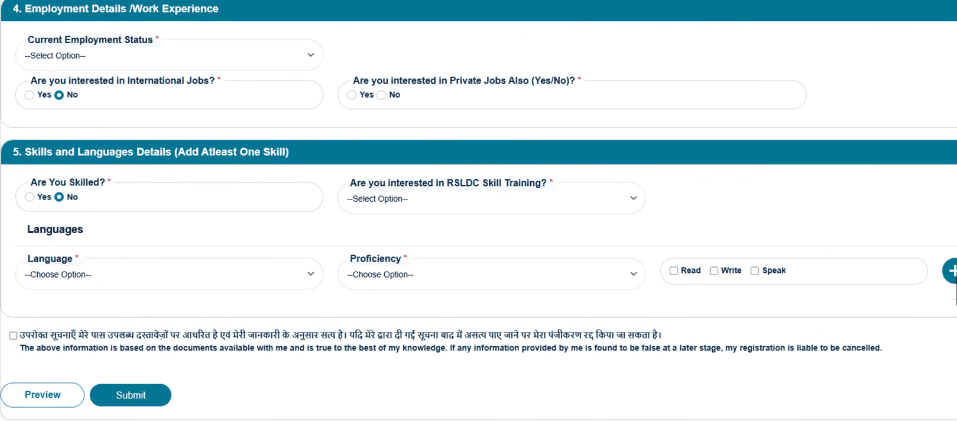Image resolution: width=957 pixels, height=421 pixels.
Task: Select Yes for Are You Skilled
Action: pos(29,197)
